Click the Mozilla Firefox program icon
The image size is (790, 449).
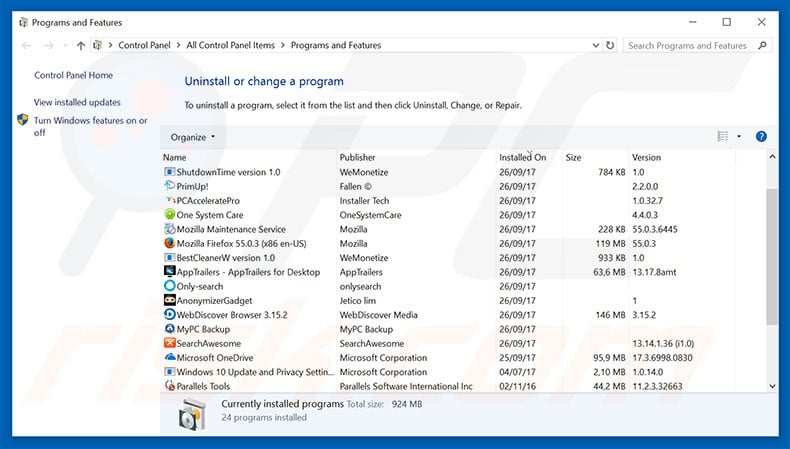pos(170,243)
